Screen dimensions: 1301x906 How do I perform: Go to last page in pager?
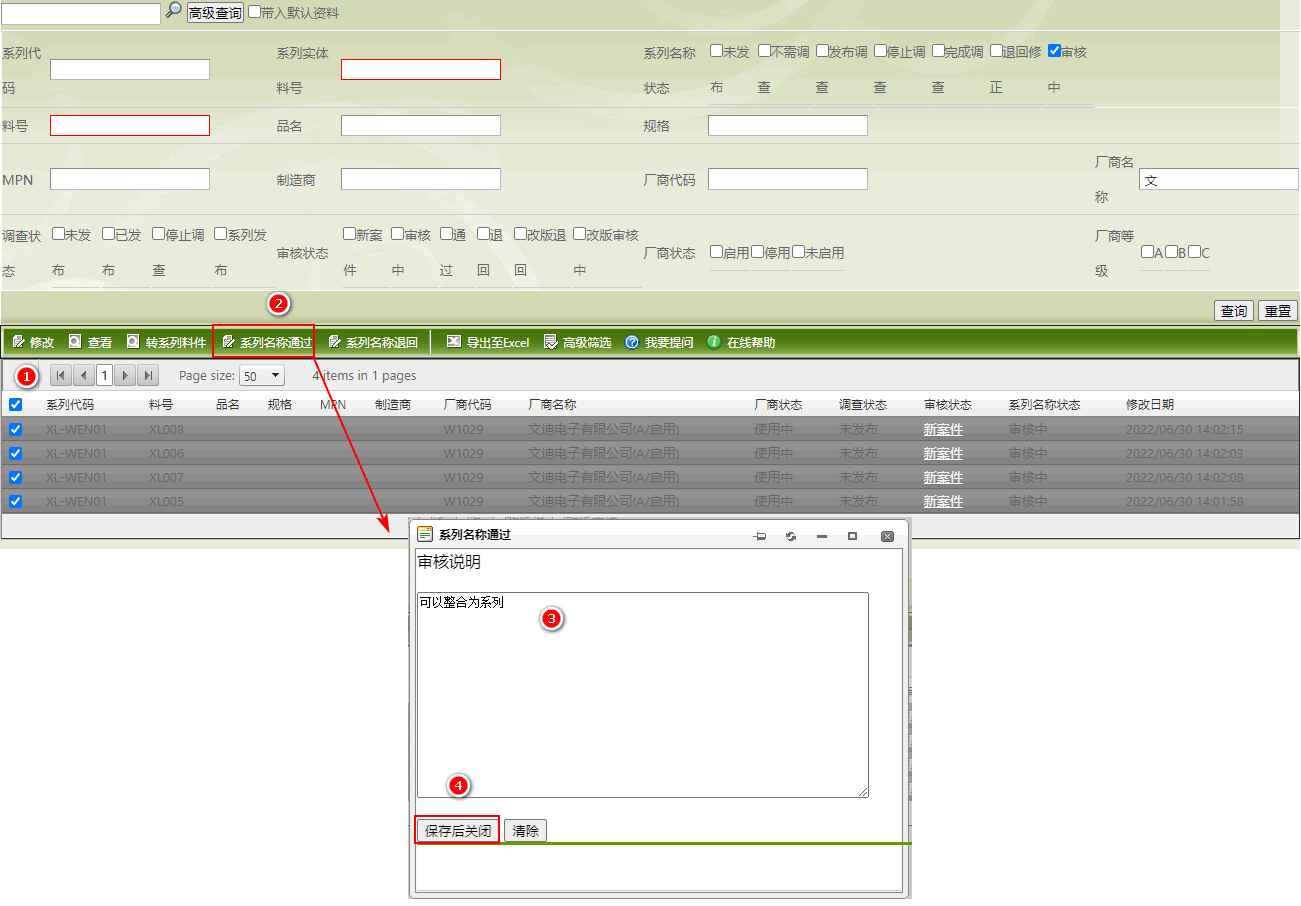coord(148,375)
